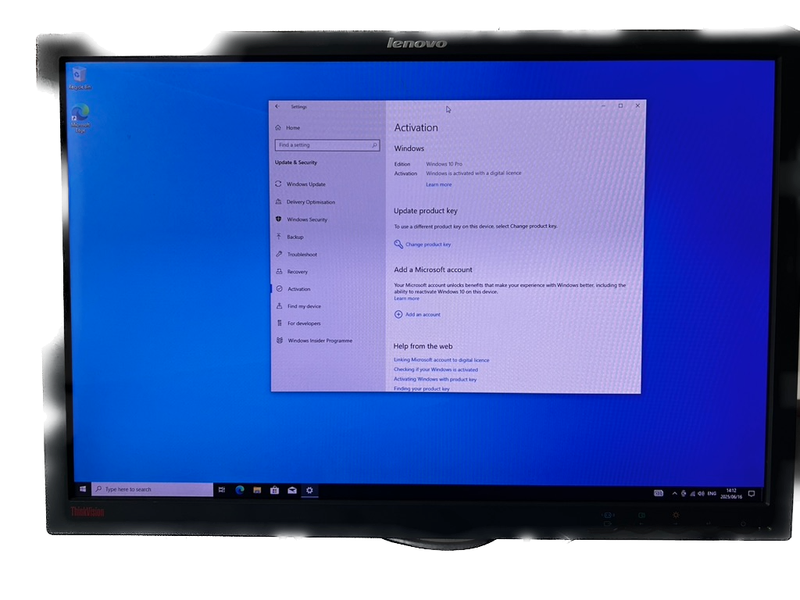This screenshot has height=600, width=800.
Task: Click the Windows Security shield icon
Action: 279,219
